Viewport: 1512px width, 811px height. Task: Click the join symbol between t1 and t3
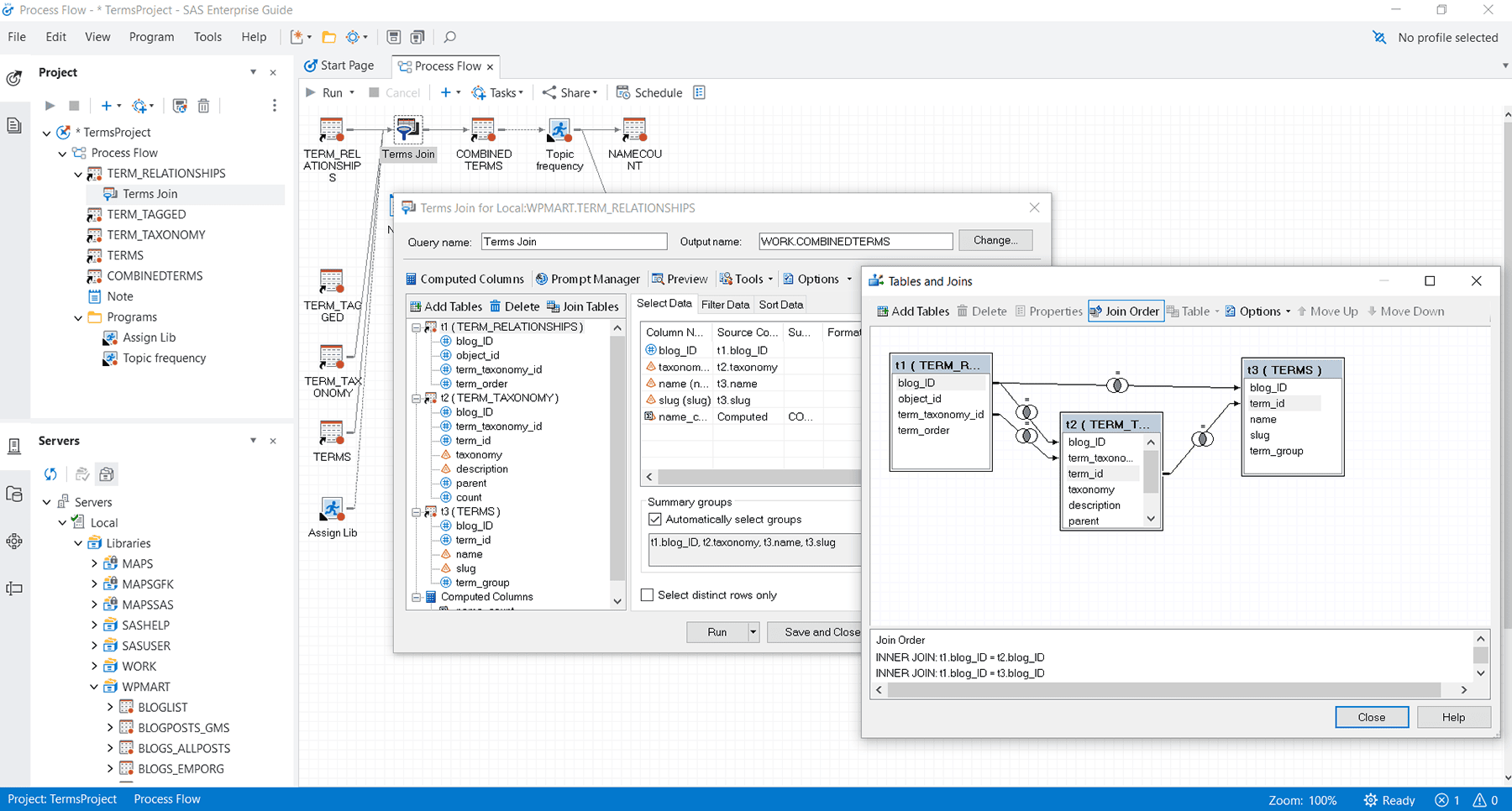point(1117,385)
